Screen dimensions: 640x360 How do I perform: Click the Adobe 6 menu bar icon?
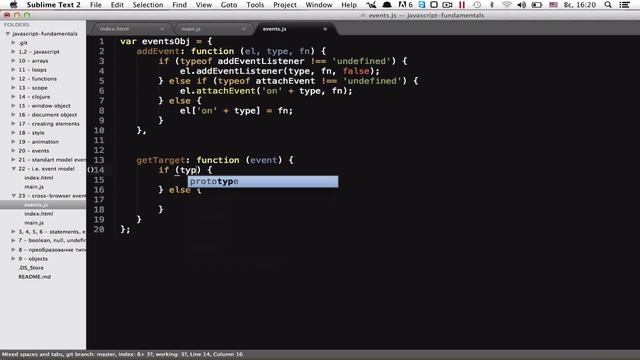[x=405, y=5]
